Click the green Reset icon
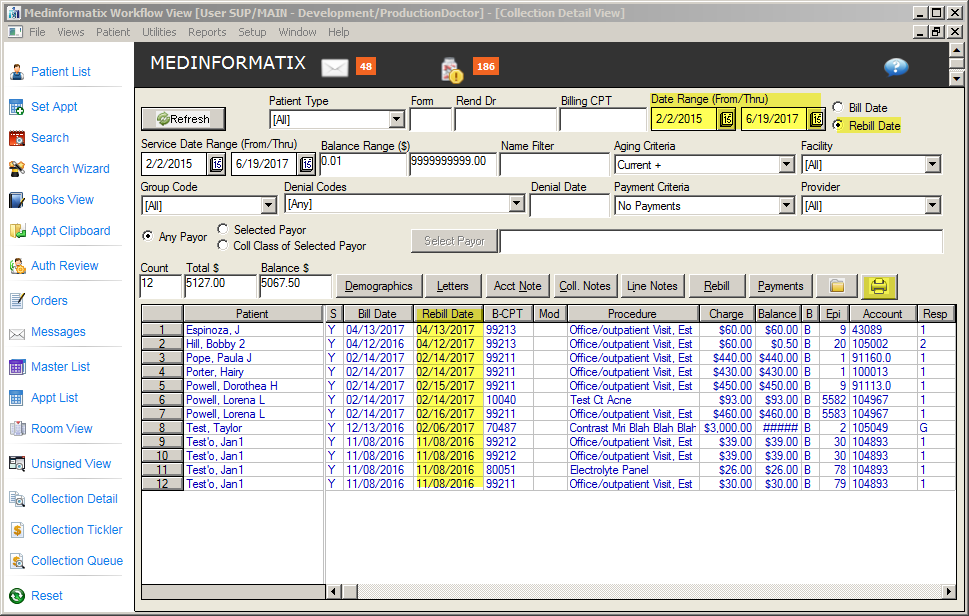969x616 pixels. tap(17, 596)
